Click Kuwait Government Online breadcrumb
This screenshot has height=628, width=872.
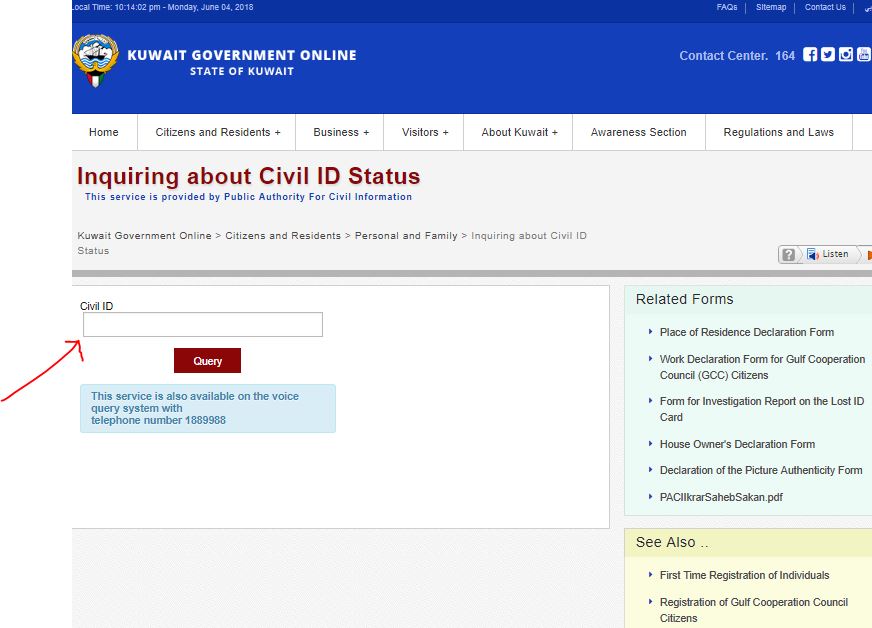tap(145, 236)
